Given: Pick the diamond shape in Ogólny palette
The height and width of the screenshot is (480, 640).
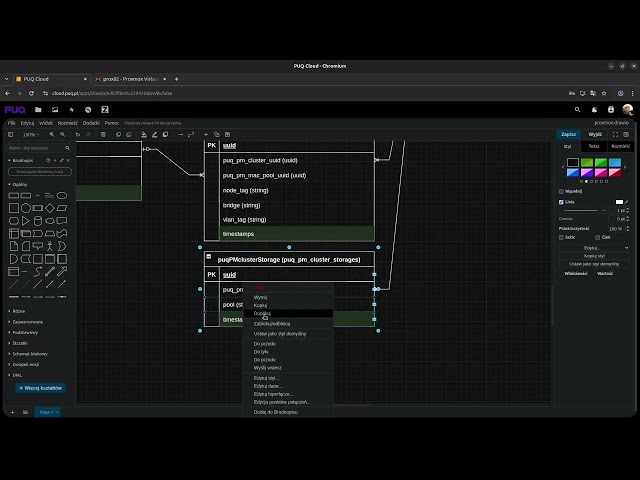Looking at the screenshot, I should click(50, 208).
